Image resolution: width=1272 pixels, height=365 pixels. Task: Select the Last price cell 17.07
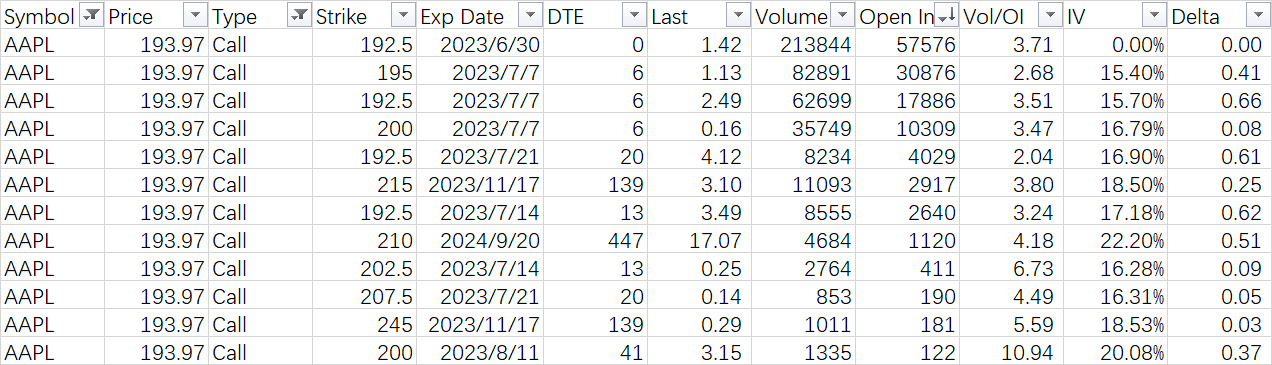pyautogui.click(x=699, y=240)
